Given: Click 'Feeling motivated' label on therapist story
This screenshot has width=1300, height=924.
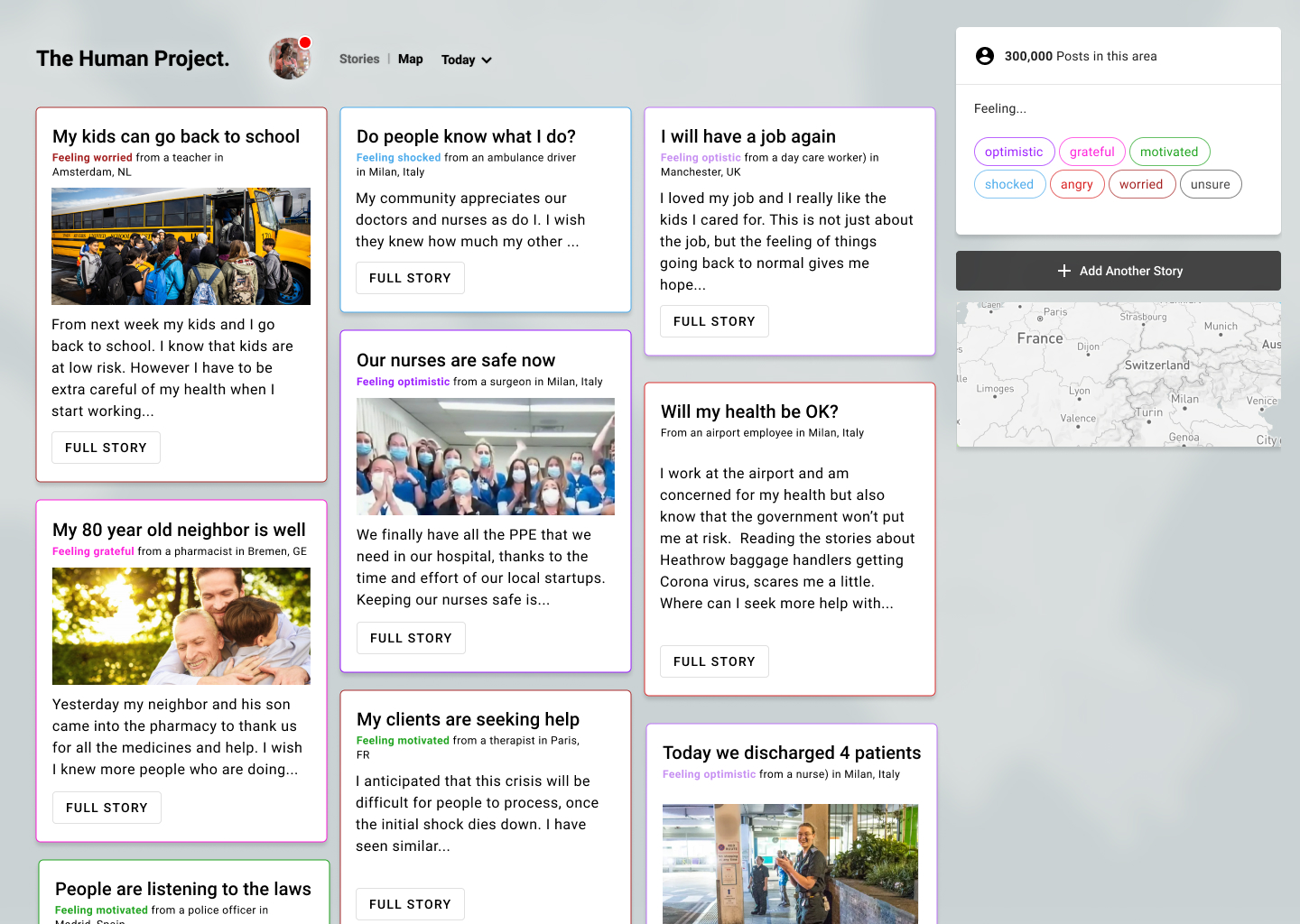Looking at the screenshot, I should click(403, 740).
